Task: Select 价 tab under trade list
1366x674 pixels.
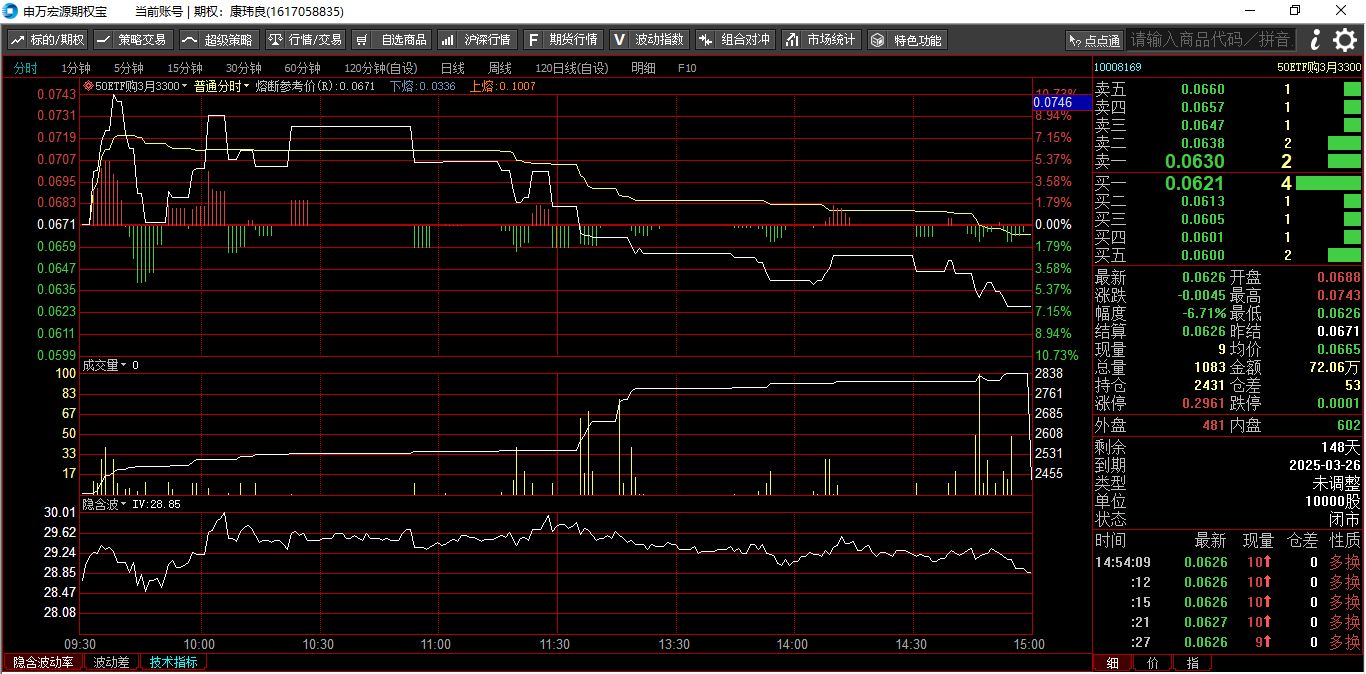Action: click(x=1152, y=662)
